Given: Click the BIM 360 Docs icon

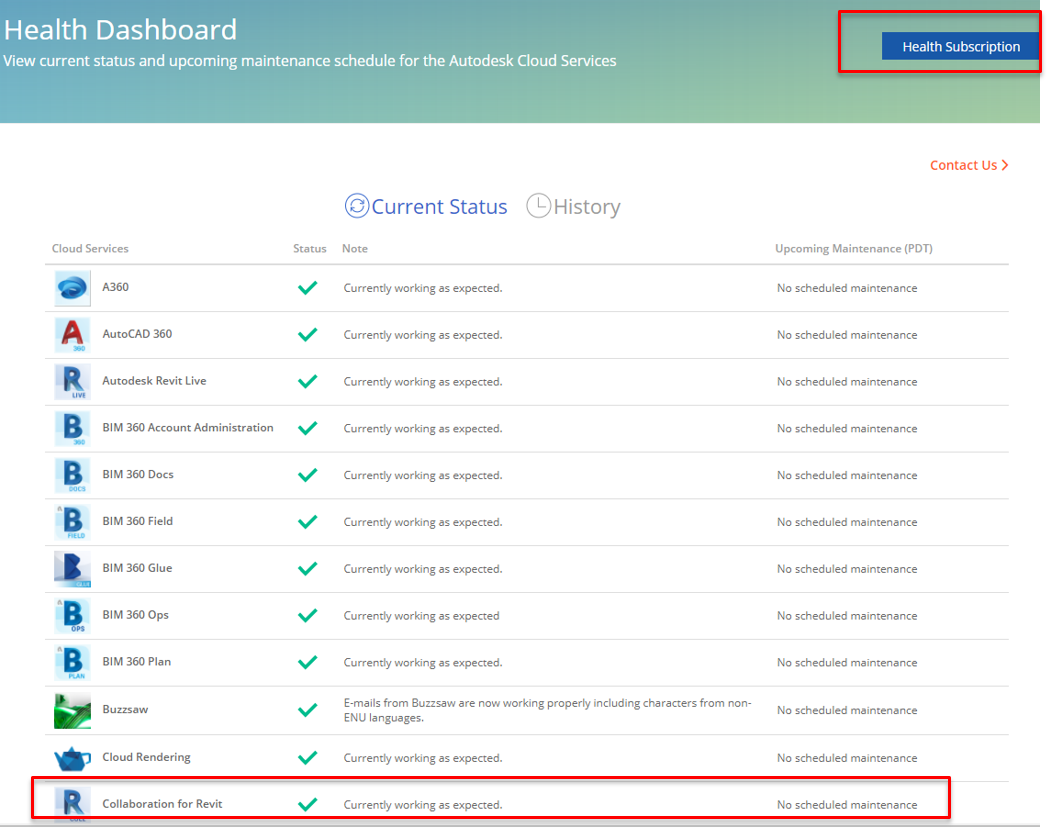Looking at the screenshot, I should coord(72,475).
